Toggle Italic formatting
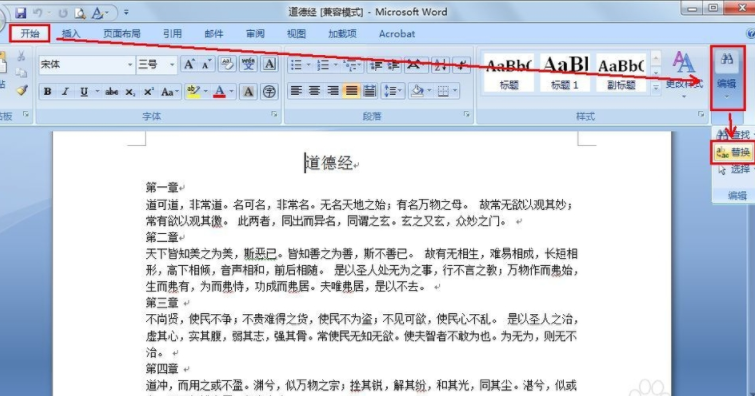The width and height of the screenshot is (755, 396). click(x=65, y=92)
